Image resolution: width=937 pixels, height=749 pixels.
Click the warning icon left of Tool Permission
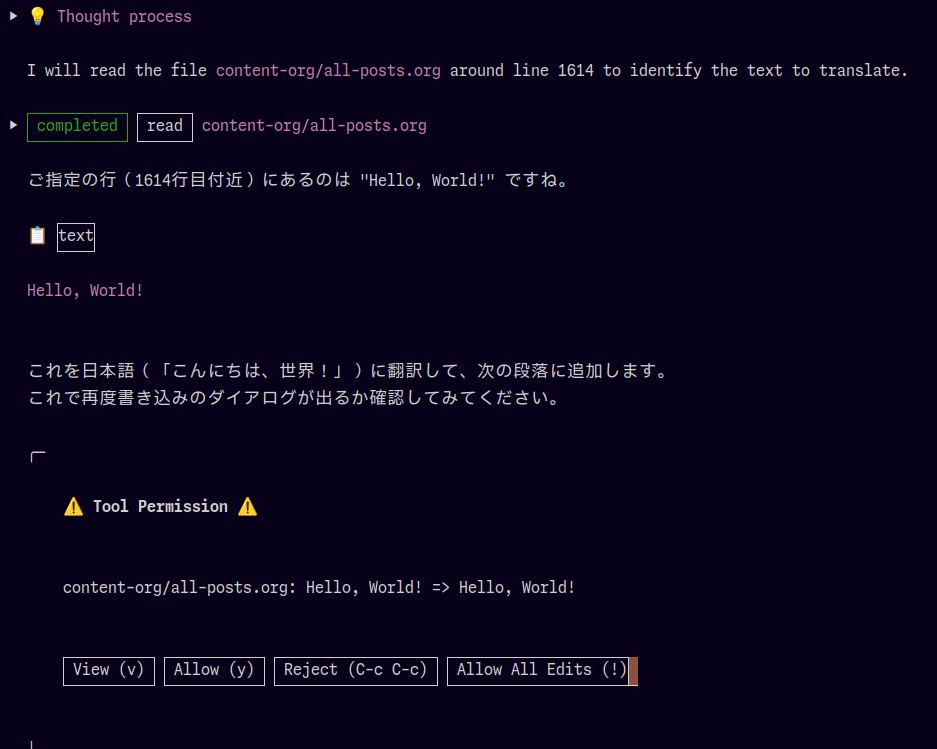click(x=73, y=506)
